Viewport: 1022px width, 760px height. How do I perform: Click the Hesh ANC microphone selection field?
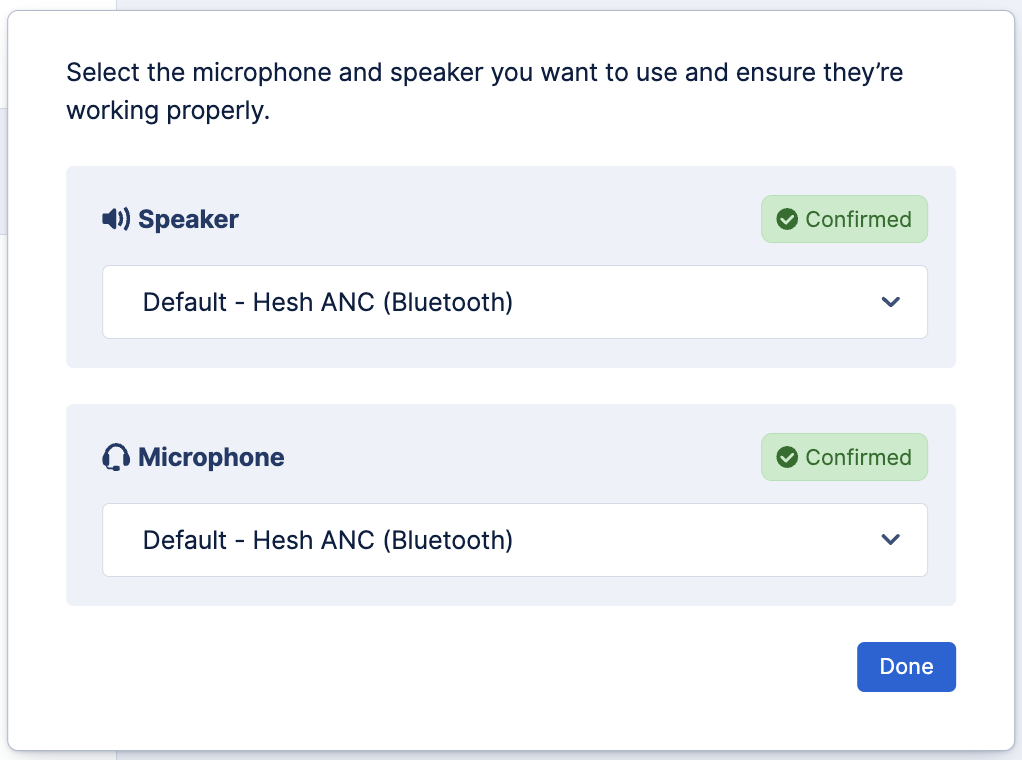(x=514, y=540)
